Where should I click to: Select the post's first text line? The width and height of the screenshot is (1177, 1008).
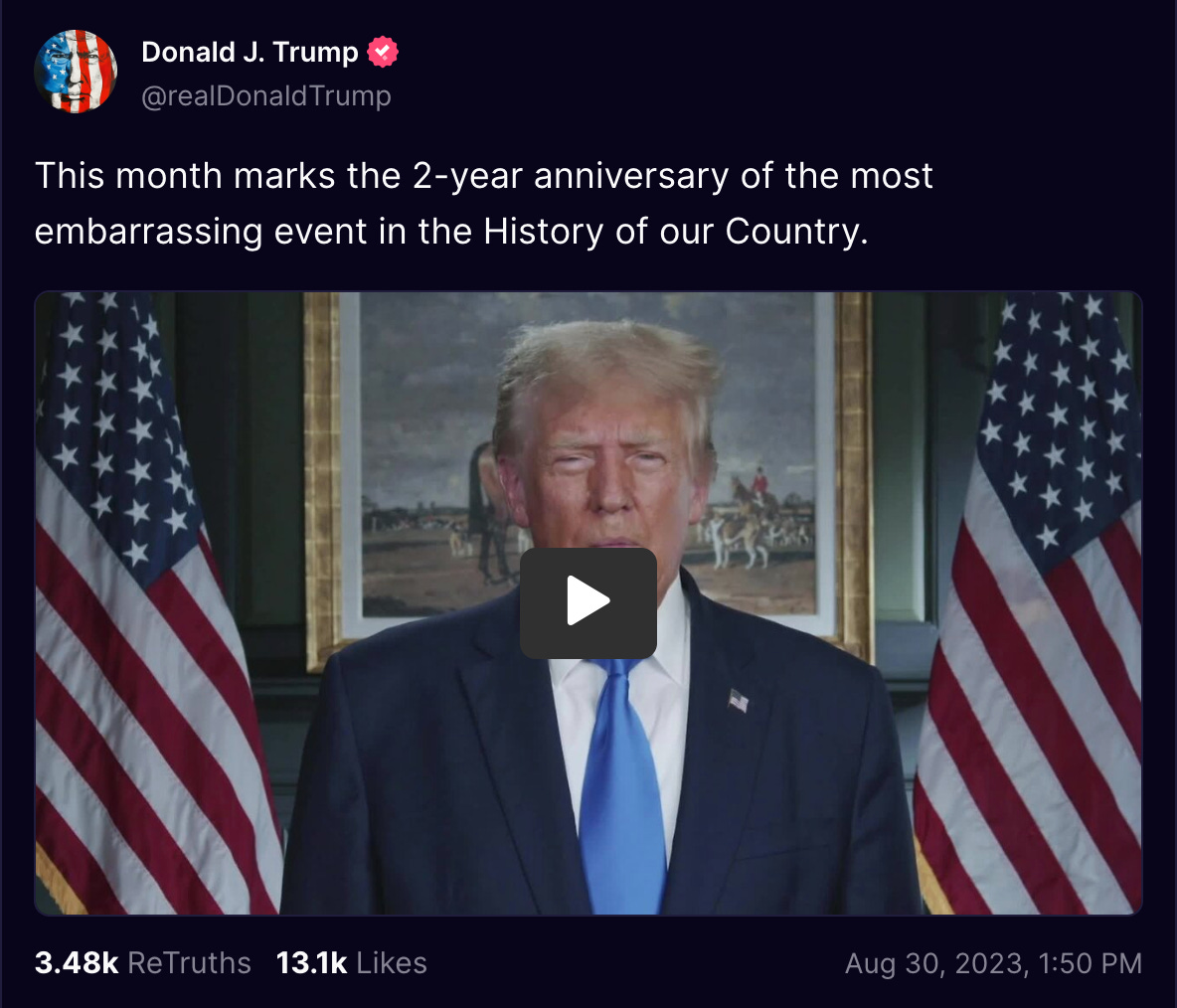pos(483,177)
